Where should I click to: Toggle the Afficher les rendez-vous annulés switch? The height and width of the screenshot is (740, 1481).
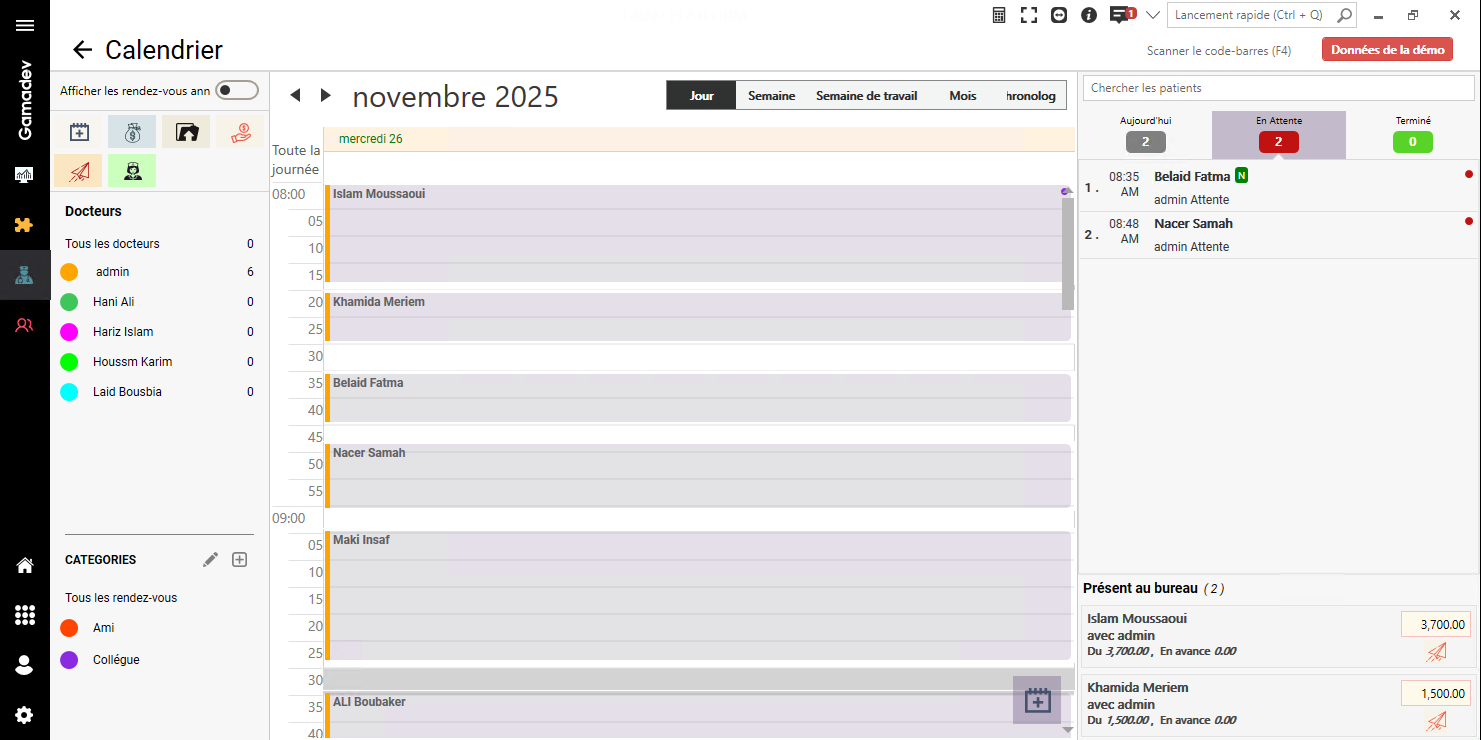click(237, 91)
